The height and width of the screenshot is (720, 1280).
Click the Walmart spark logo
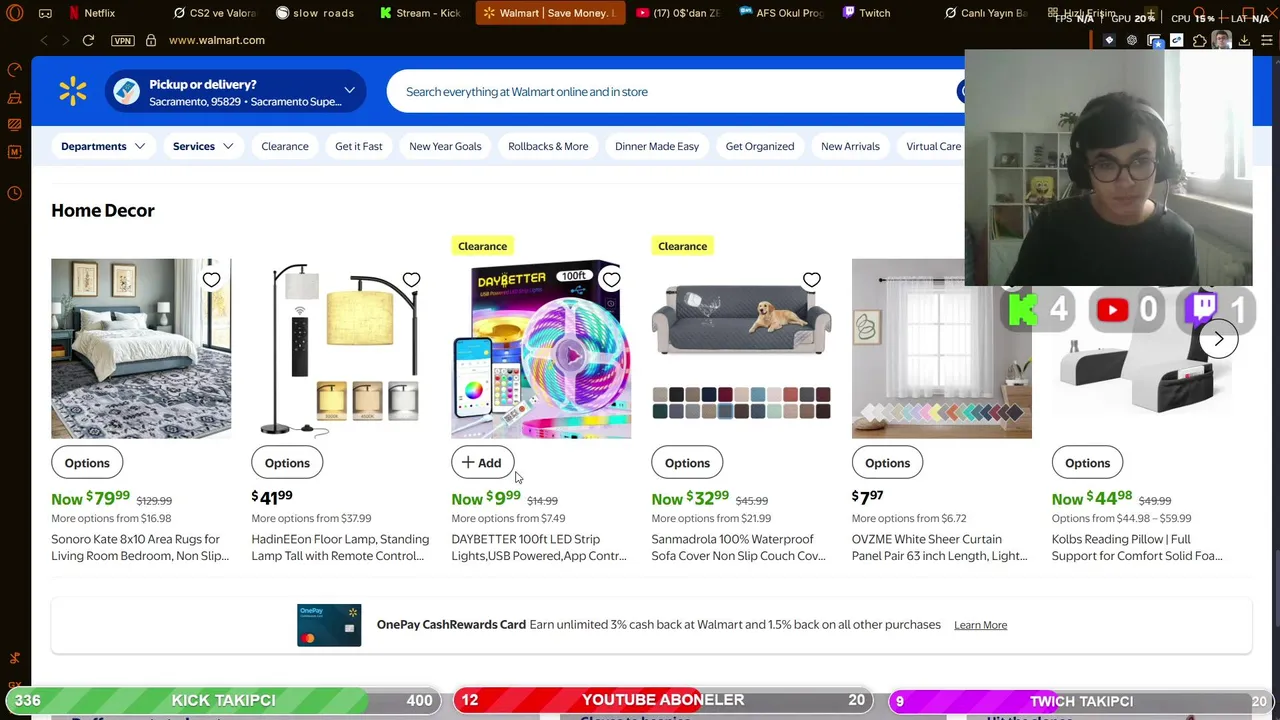72,91
